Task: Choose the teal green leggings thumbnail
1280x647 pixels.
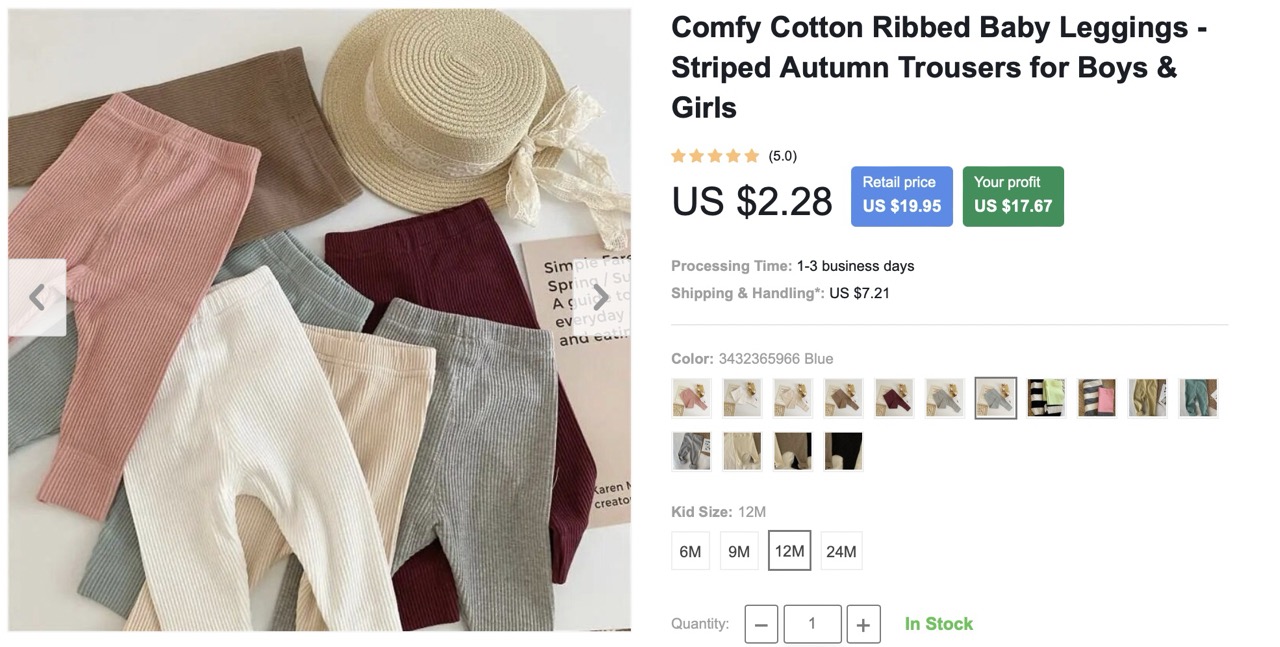Action: 1198,398
